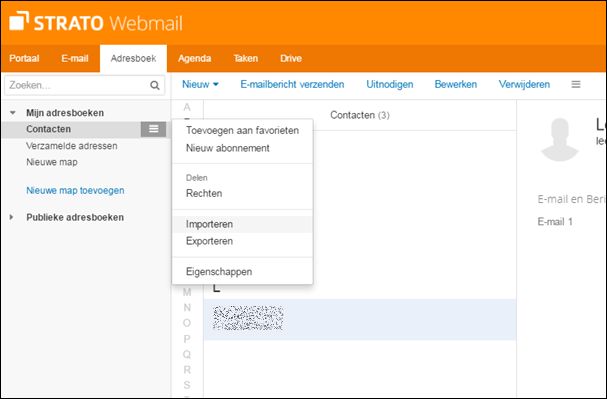
Task: Select Verzamelde adressen folder
Action: 72,146
